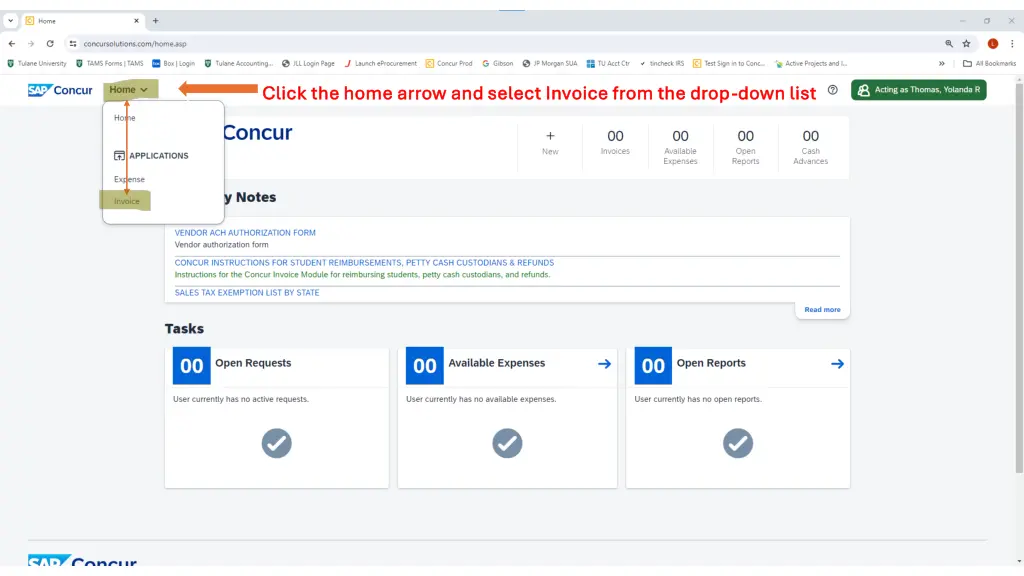The height and width of the screenshot is (576, 1024).
Task: Click the Open Requests checkmark icon
Action: pyautogui.click(x=277, y=443)
